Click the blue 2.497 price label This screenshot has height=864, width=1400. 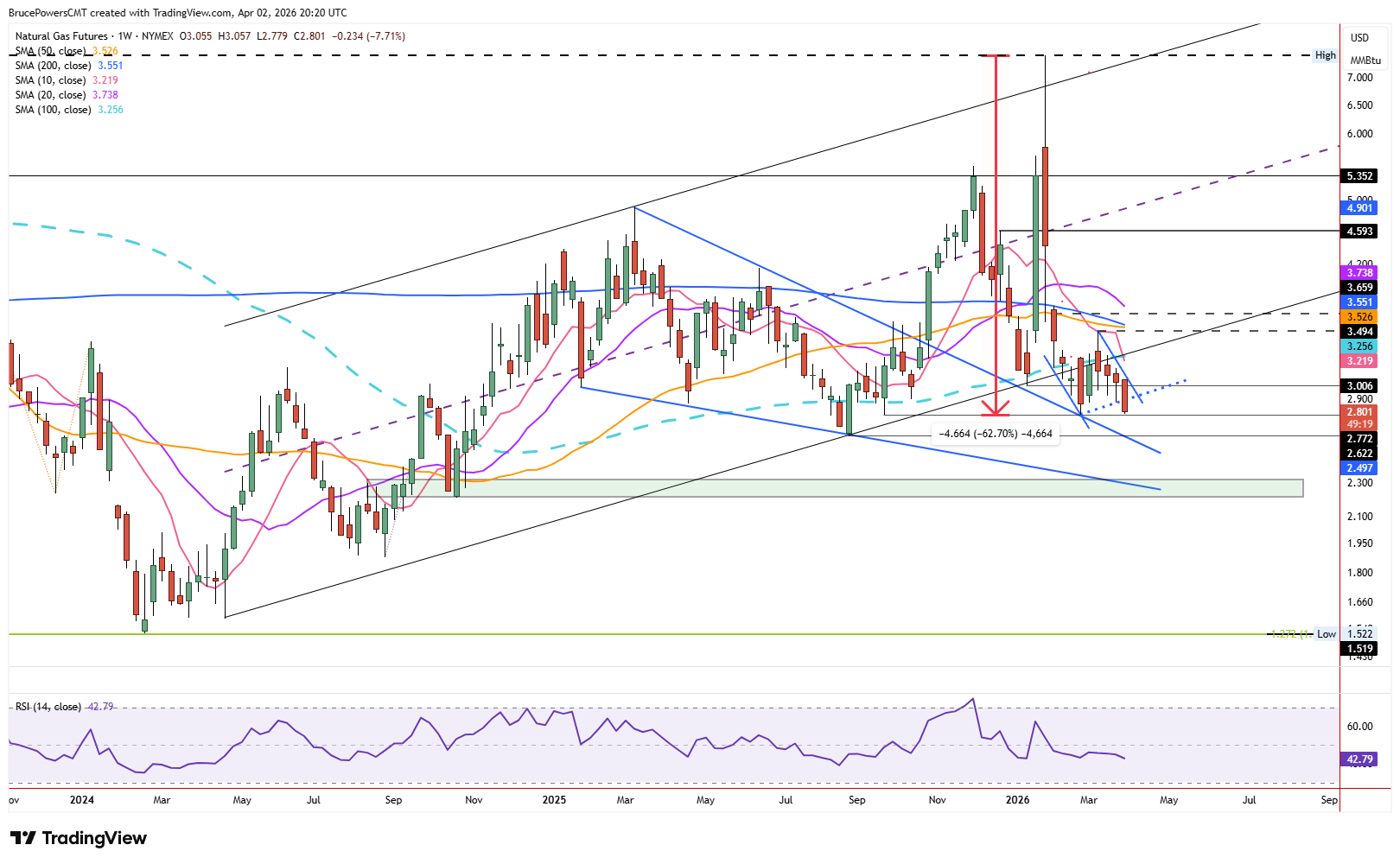tap(1359, 468)
